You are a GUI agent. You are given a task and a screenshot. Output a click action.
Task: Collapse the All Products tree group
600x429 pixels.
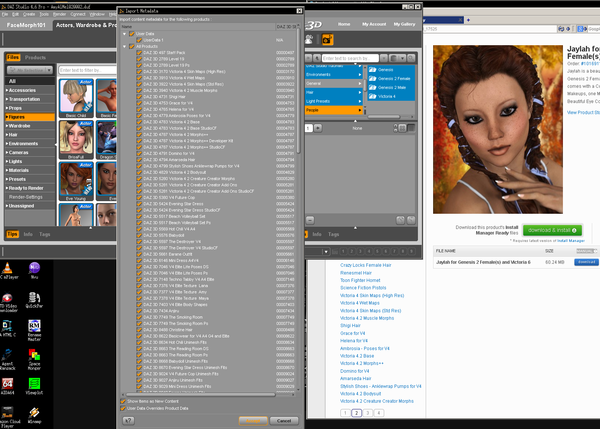pos(125,46)
